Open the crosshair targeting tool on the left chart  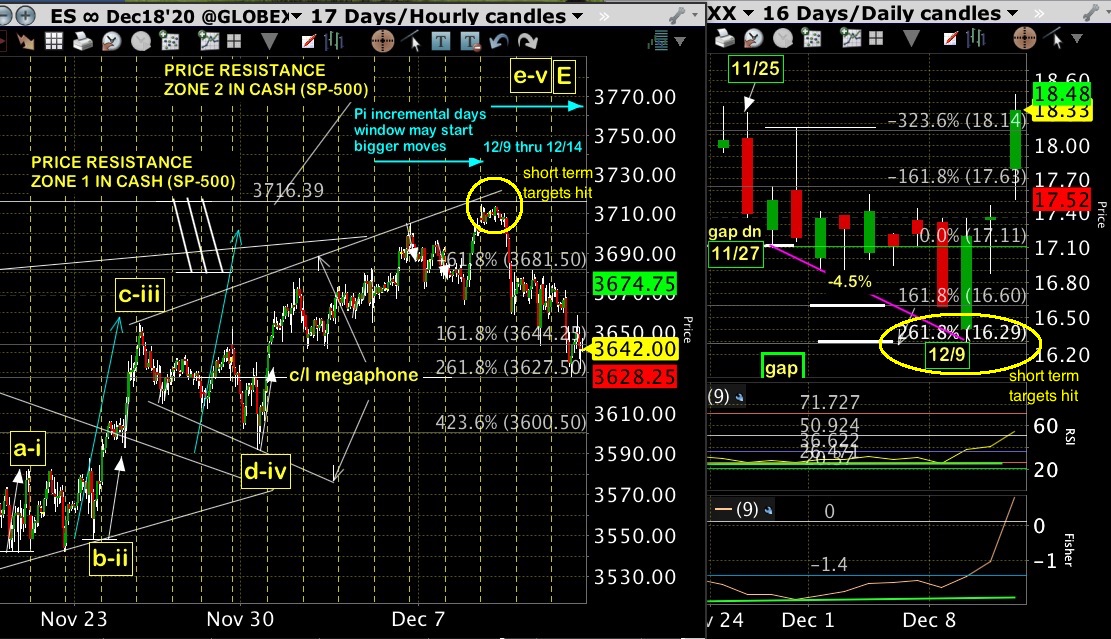pos(381,40)
